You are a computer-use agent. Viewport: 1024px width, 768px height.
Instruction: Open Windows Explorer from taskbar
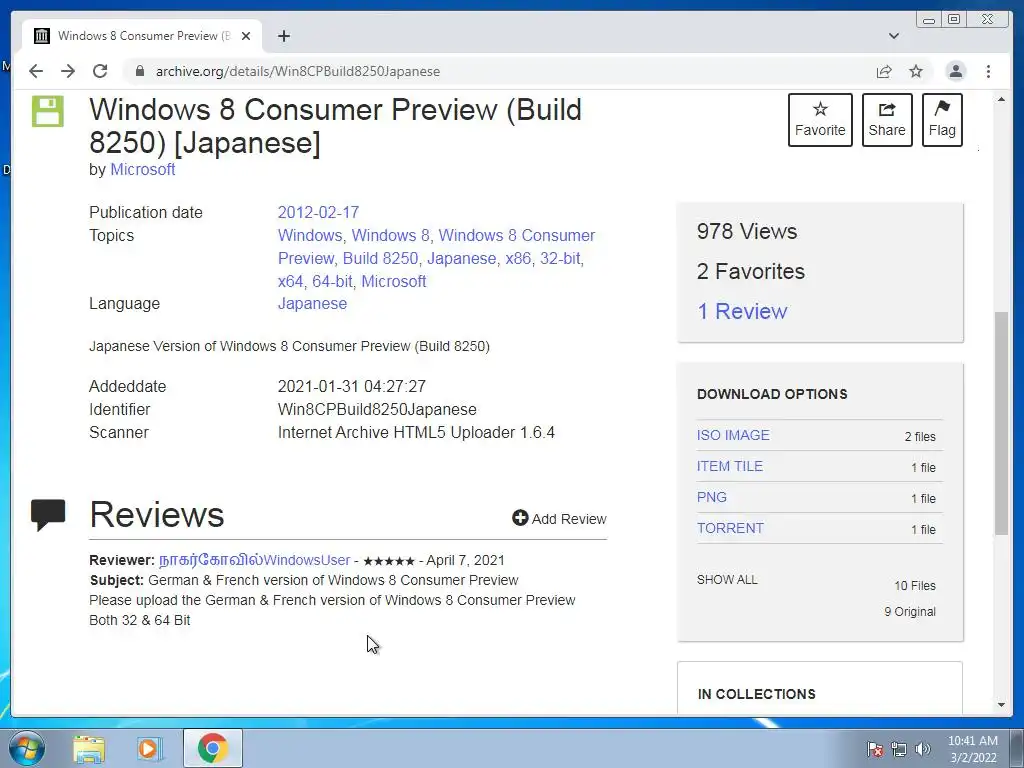(89, 748)
